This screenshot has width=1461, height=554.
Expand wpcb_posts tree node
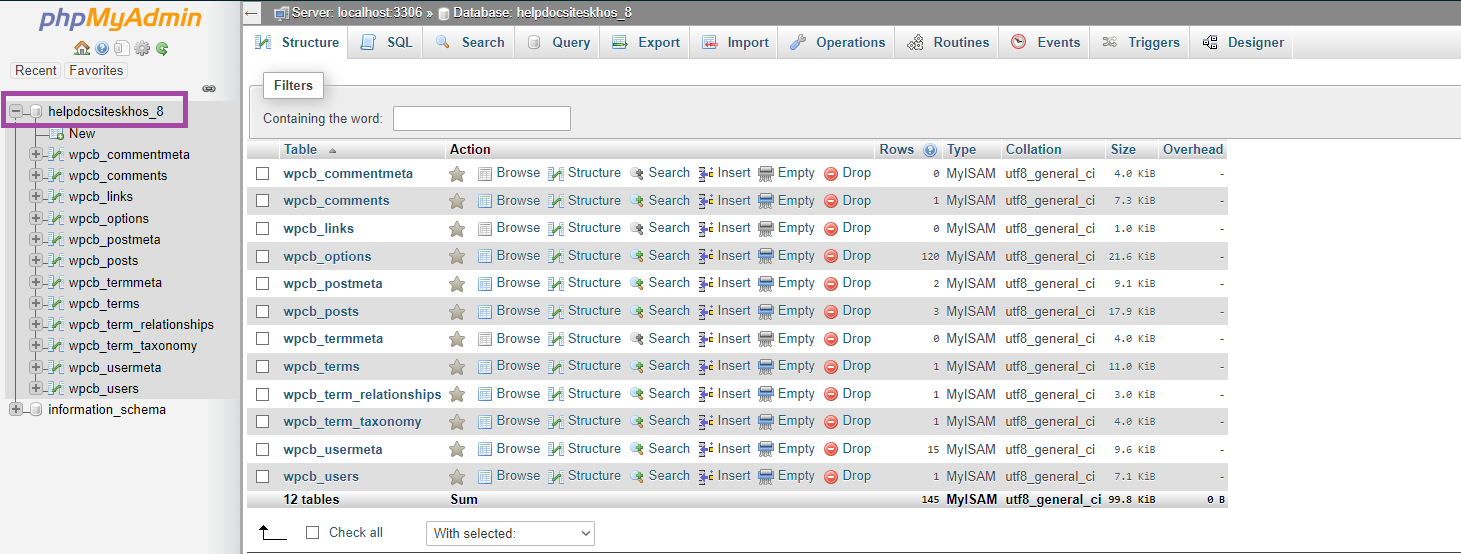pos(36,261)
